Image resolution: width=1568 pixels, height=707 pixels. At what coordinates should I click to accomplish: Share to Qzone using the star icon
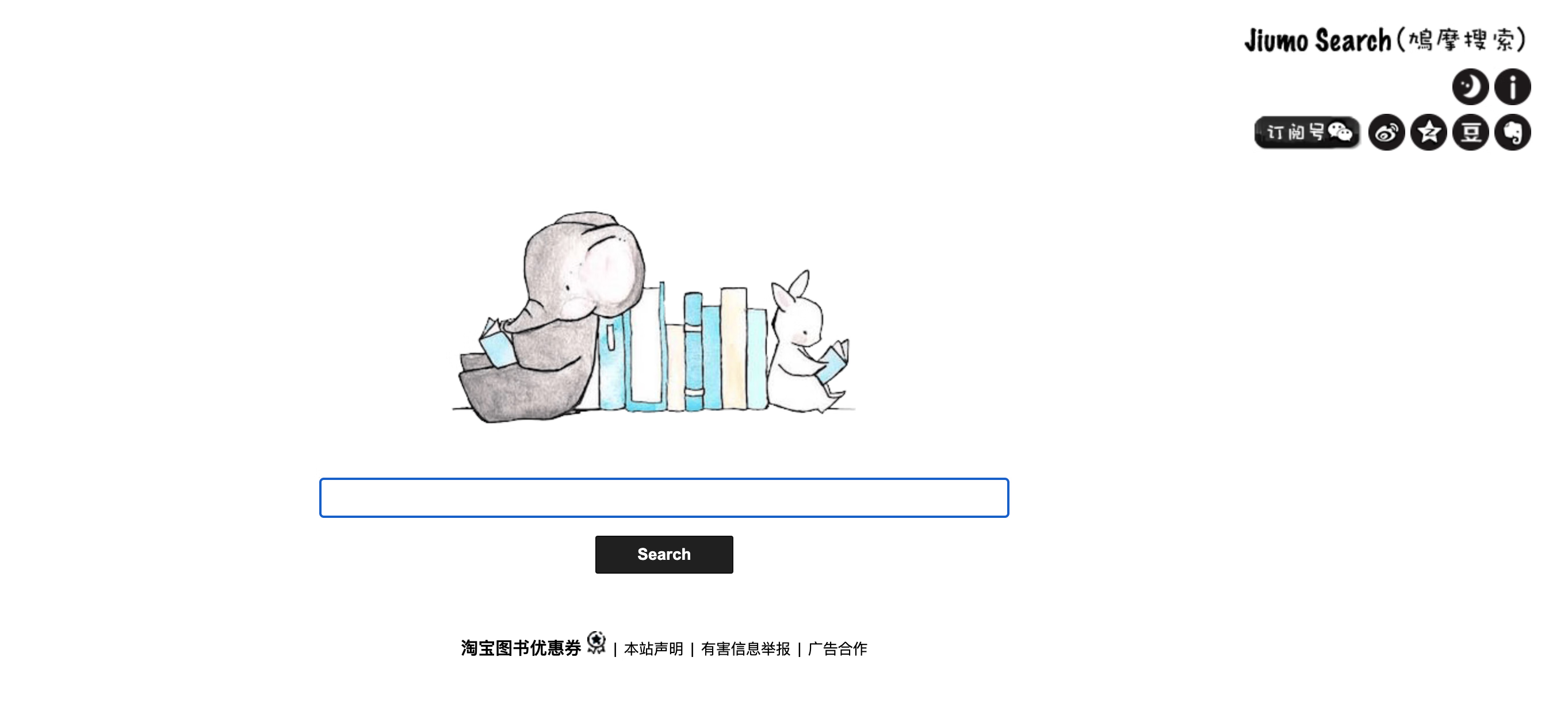pos(1429,132)
